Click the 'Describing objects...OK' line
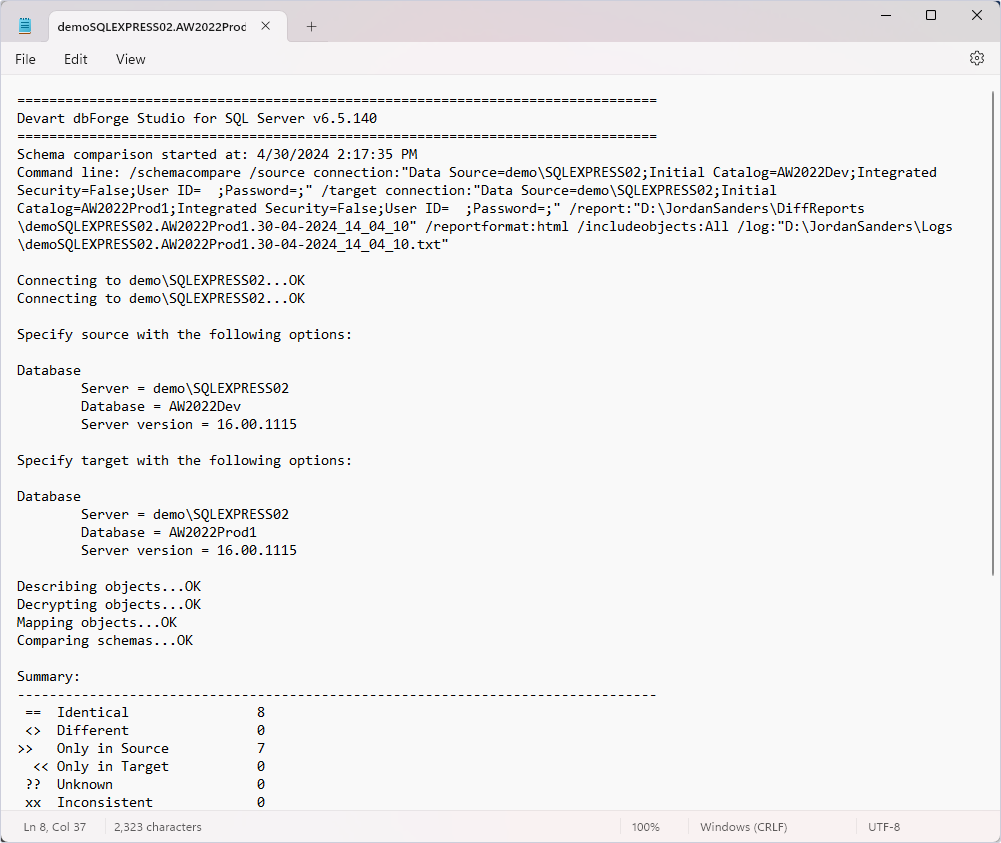The height and width of the screenshot is (843, 1001). click(109, 586)
